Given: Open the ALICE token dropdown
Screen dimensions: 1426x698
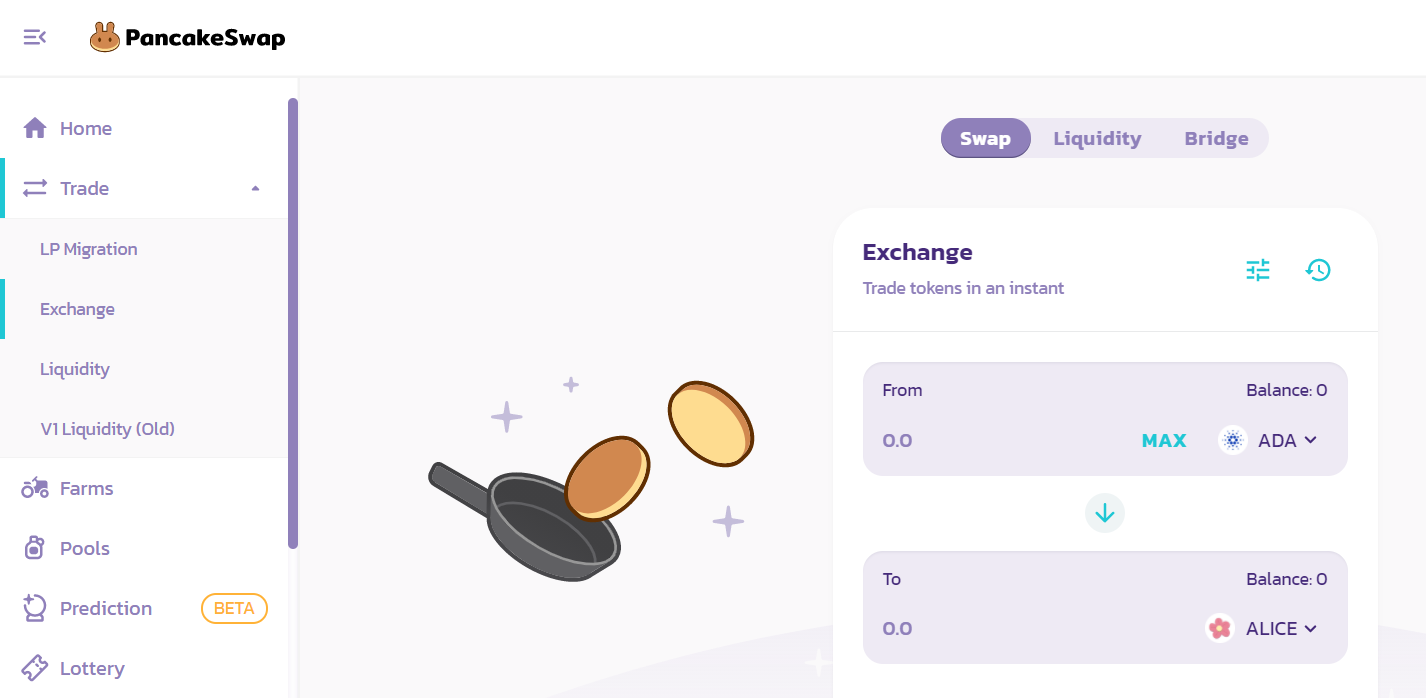Looking at the screenshot, I should tap(1262, 628).
